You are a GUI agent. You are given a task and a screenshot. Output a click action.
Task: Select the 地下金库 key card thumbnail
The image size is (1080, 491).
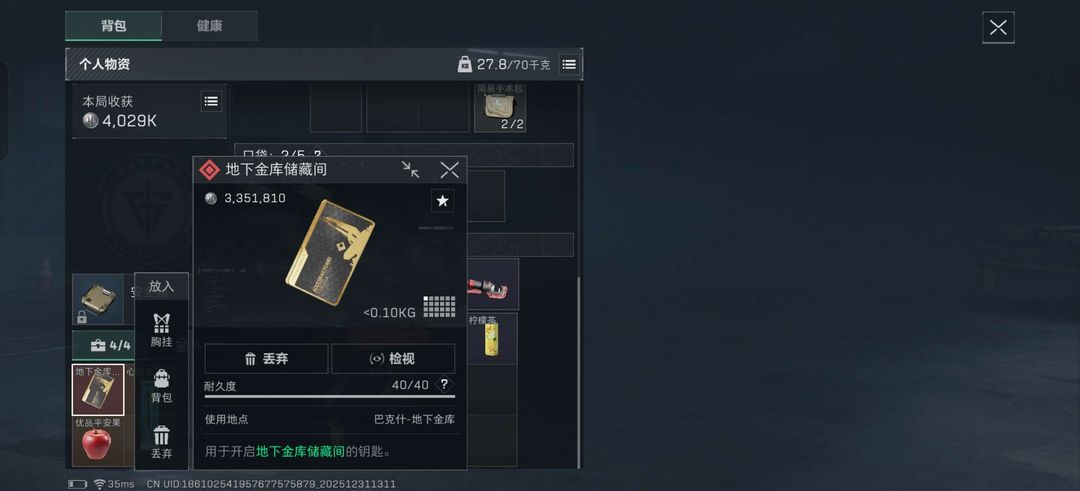(x=98, y=390)
